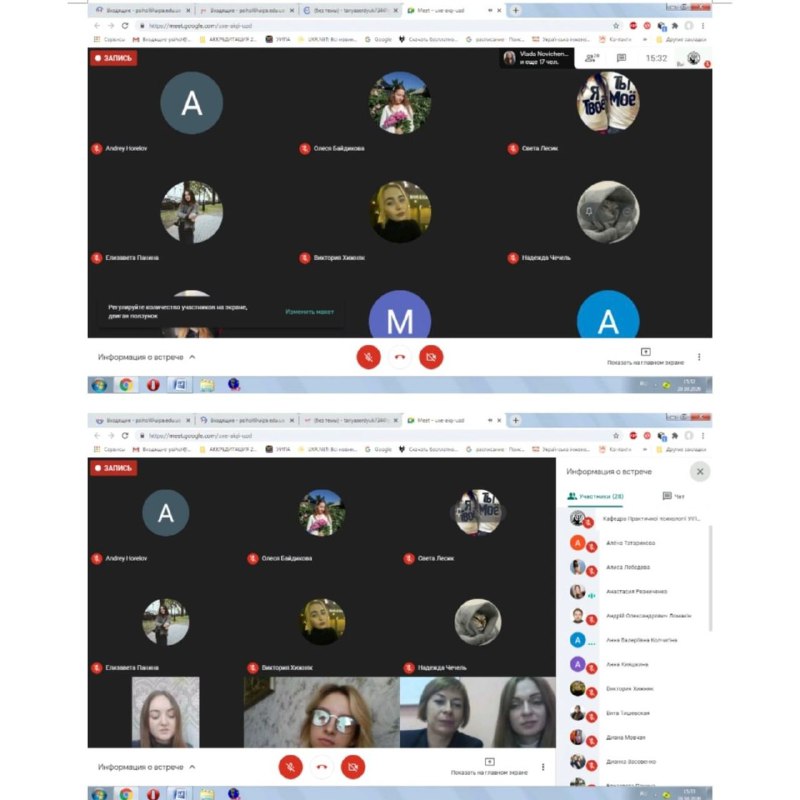Bookmark this page with star in lower Chrome
Viewport: 800px width, 800px height.
click(x=616, y=436)
